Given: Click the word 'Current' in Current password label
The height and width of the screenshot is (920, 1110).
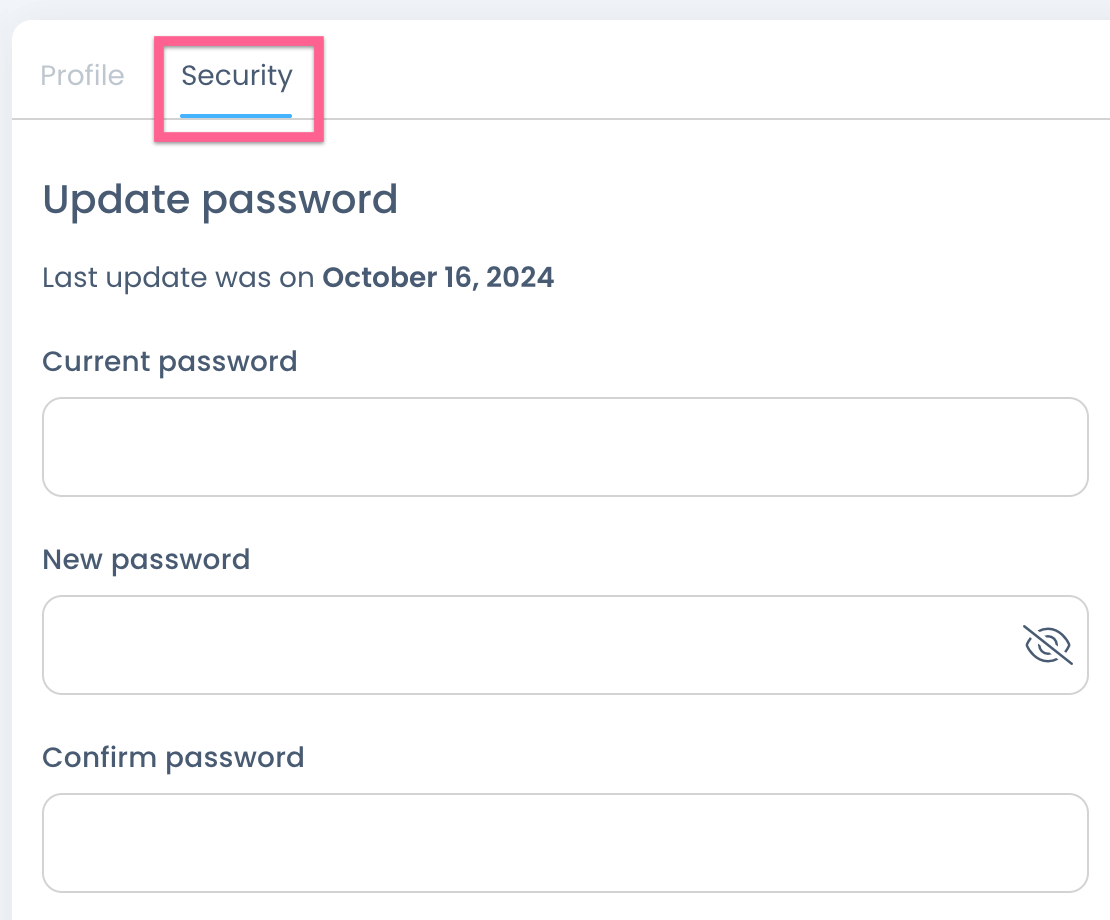Looking at the screenshot, I should coord(97,361).
